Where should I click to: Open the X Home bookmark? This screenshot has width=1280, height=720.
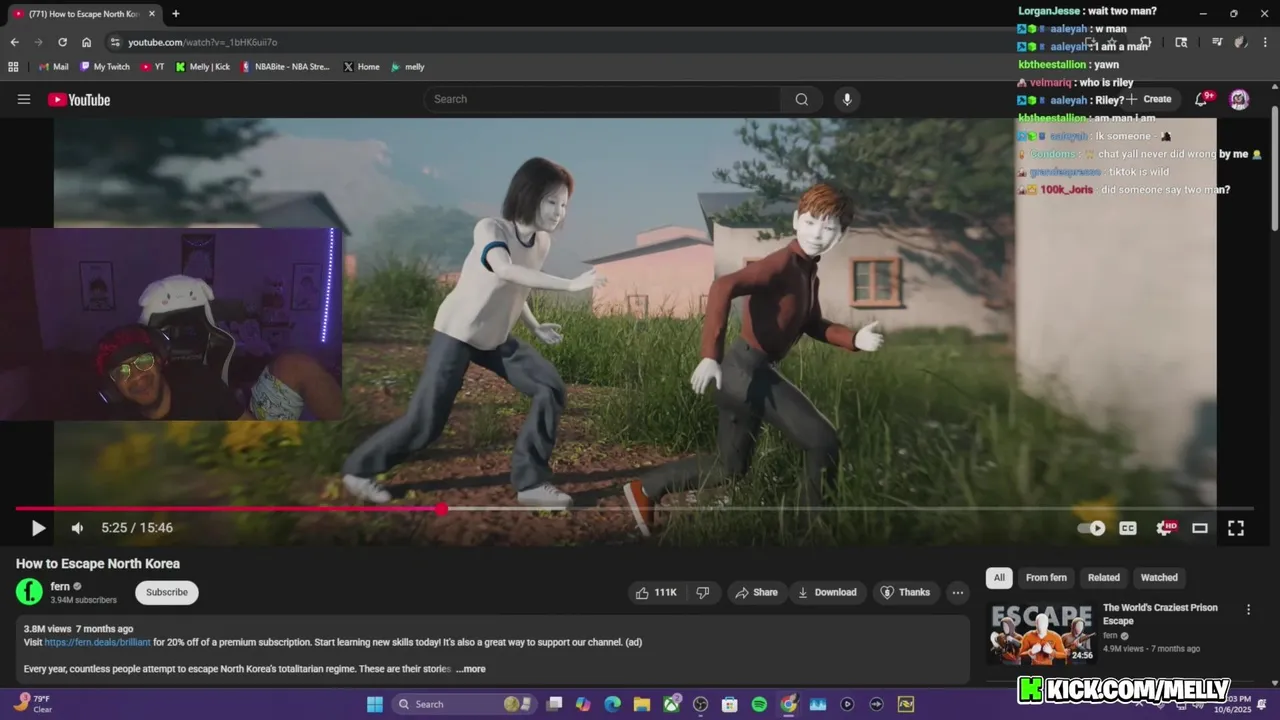[x=361, y=67]
